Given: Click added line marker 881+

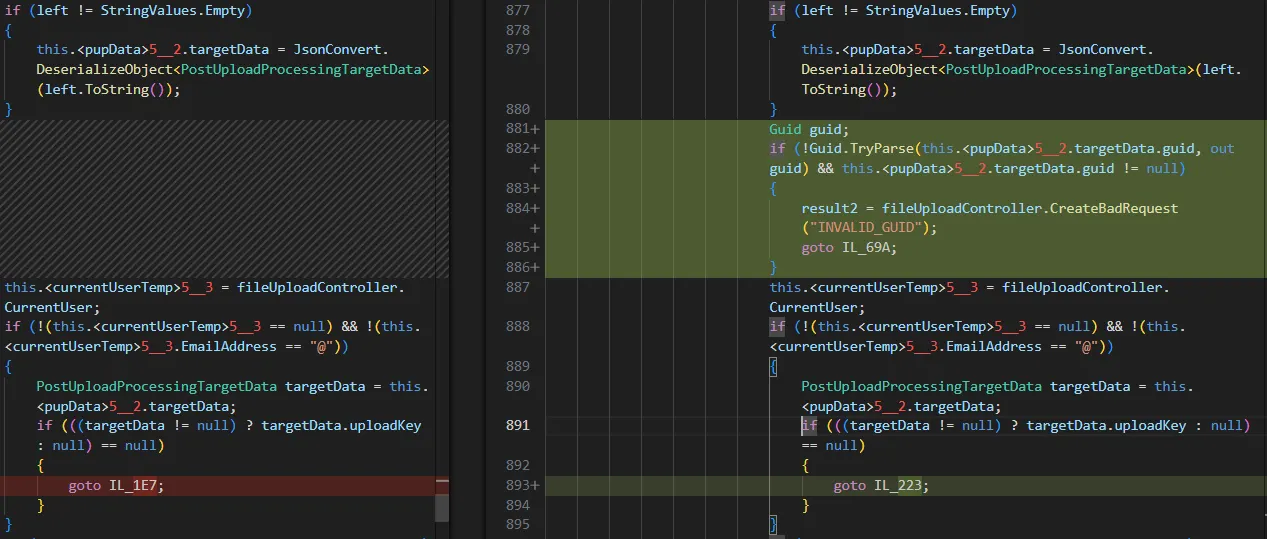Looking at the screenshot, I should click(x=520, y=129).
